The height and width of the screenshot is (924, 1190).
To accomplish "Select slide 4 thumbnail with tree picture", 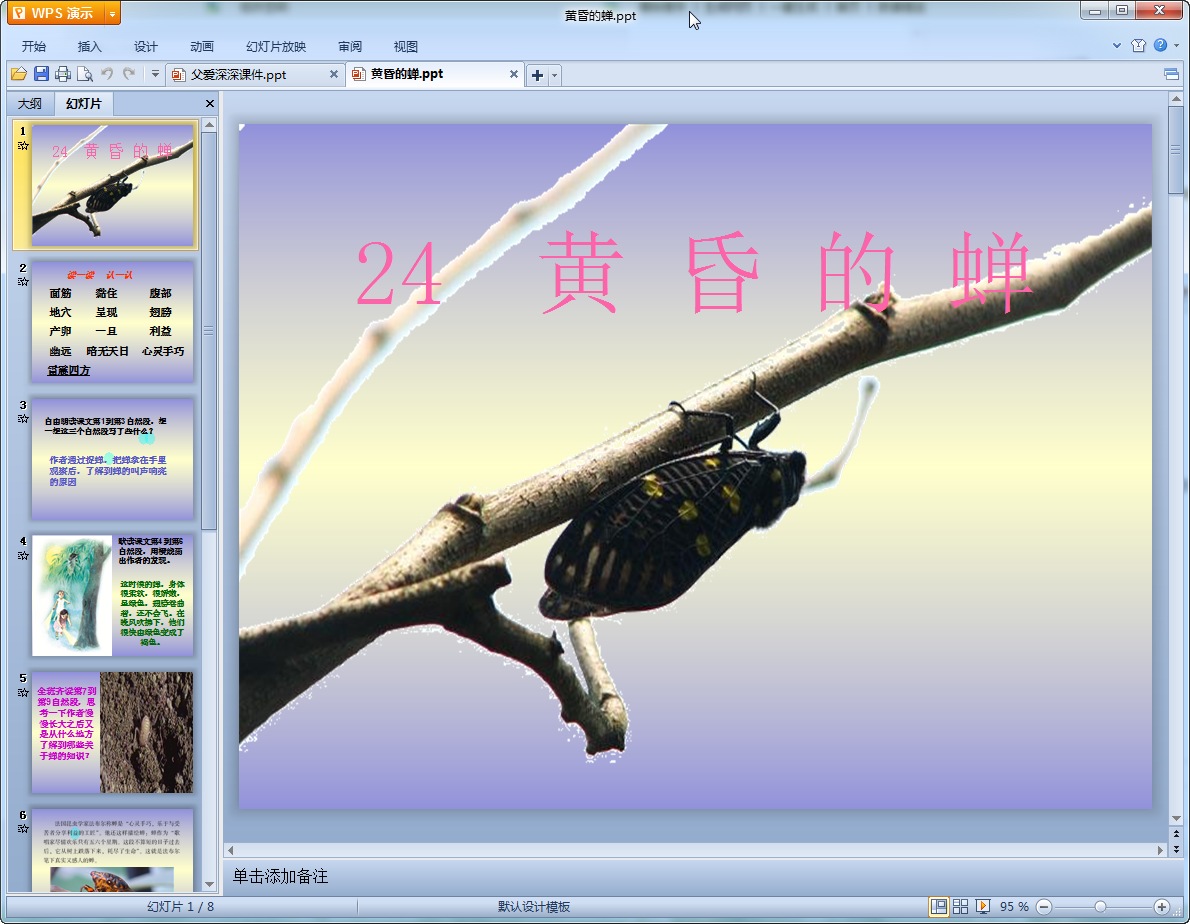I will [112, 596].
